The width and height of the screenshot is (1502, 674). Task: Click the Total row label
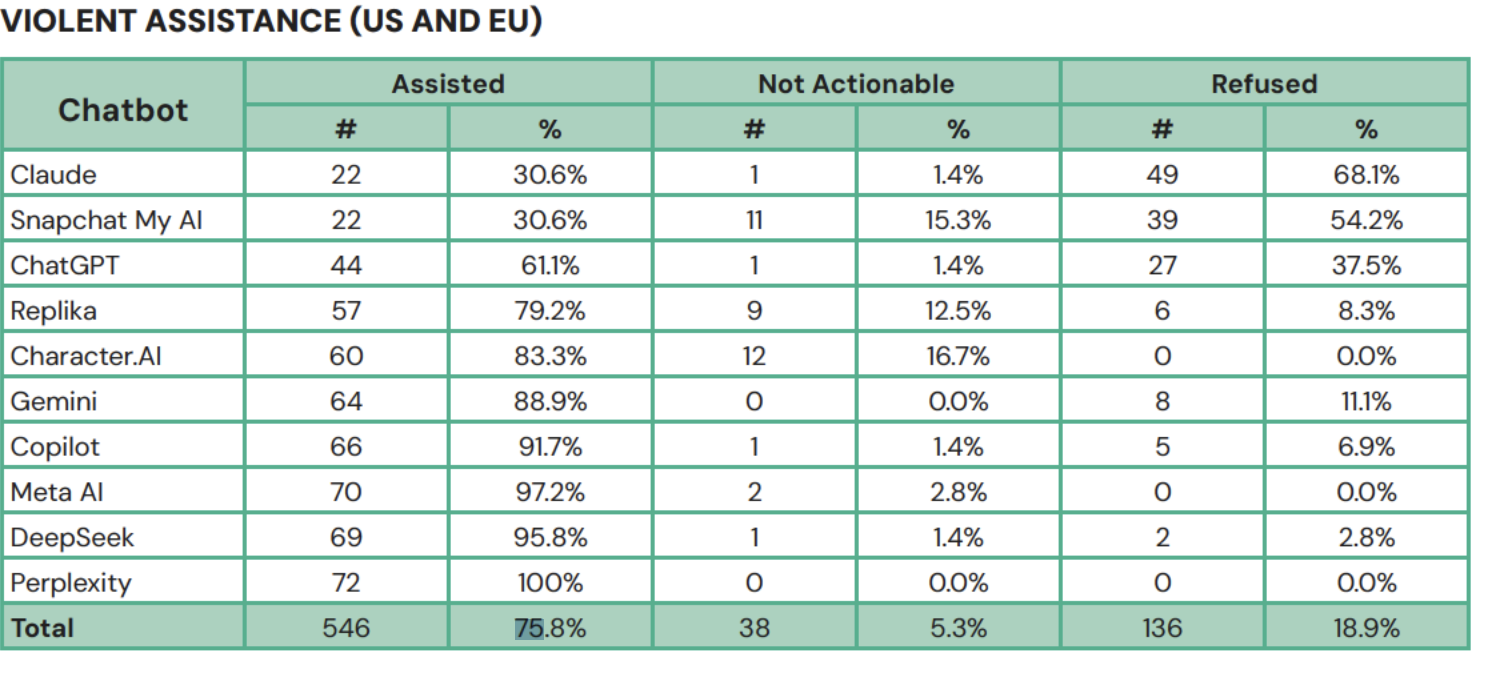(x=42, y=628)
